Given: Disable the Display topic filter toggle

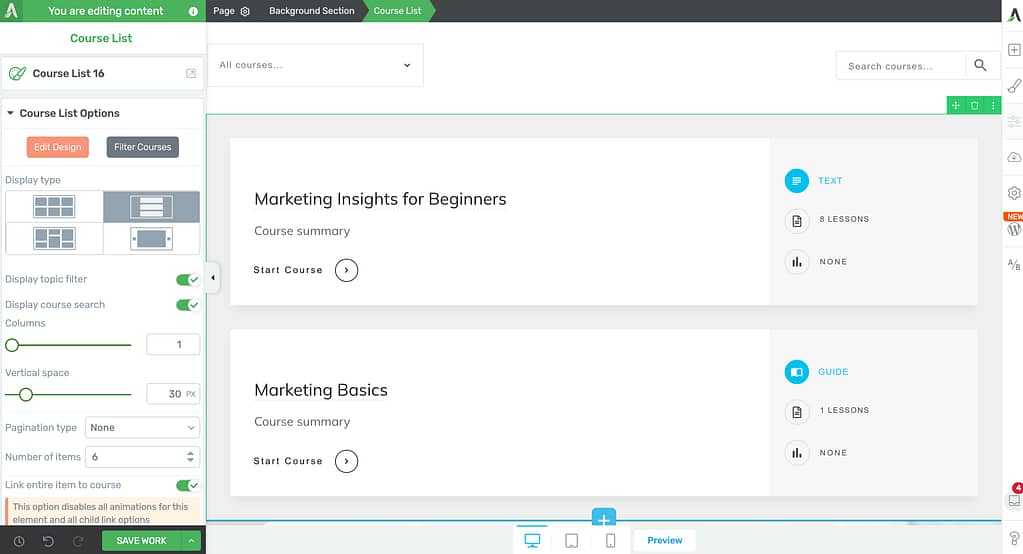Looking at the screenshot, I should tap(188, 279).
